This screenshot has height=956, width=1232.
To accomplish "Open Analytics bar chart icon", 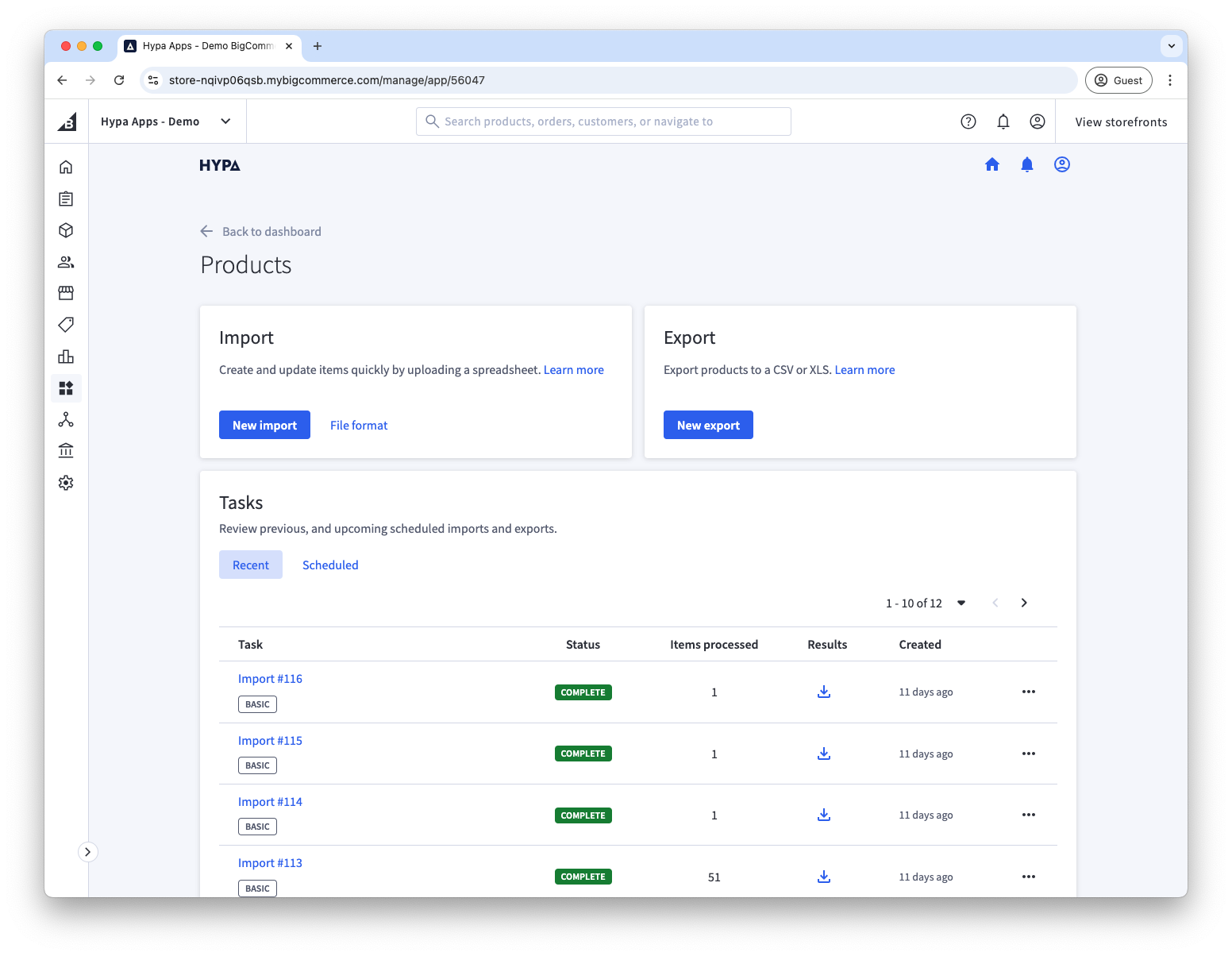I will pyautogui.click(x=66, y=357).
